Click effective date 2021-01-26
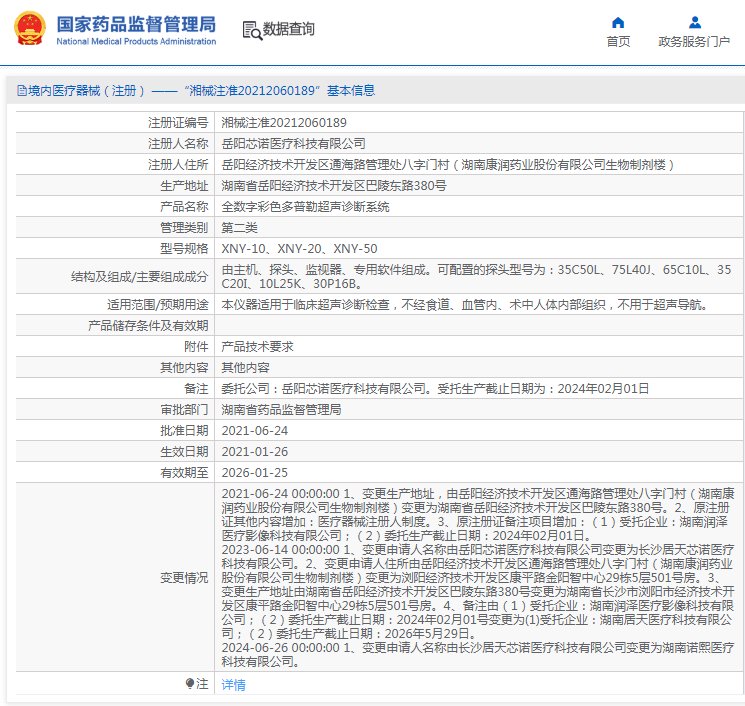This screenshot has height=706, width=745. point(255,451)
